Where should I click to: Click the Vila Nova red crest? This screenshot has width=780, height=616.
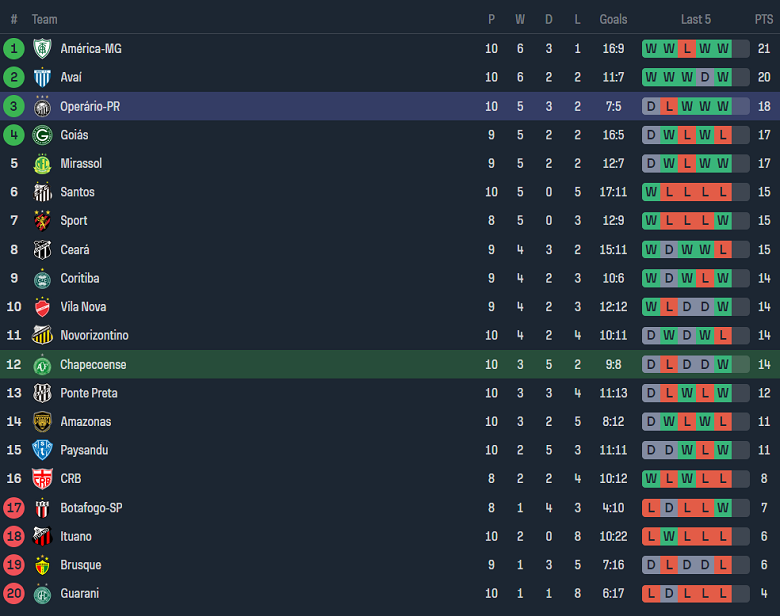42,307
